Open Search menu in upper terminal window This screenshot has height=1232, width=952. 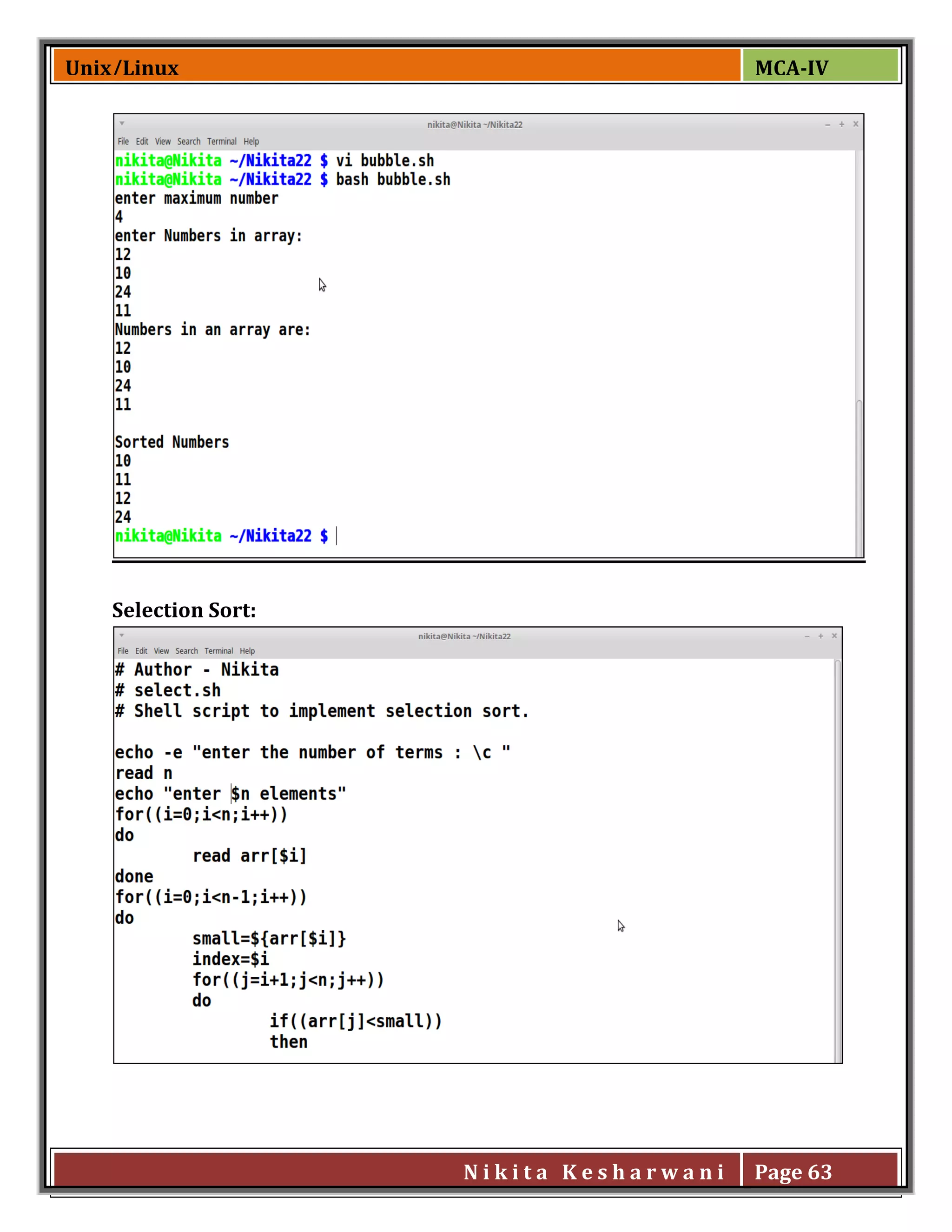click(x=188, y=142)
